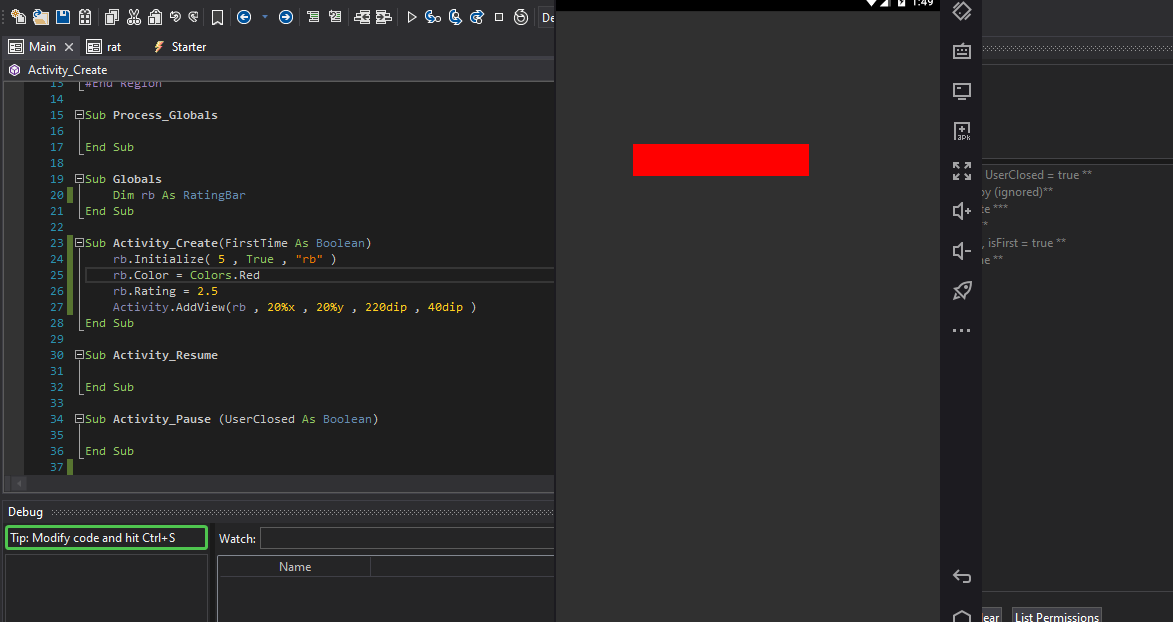Navigate forward with the blue right arrow

[286, 17]
